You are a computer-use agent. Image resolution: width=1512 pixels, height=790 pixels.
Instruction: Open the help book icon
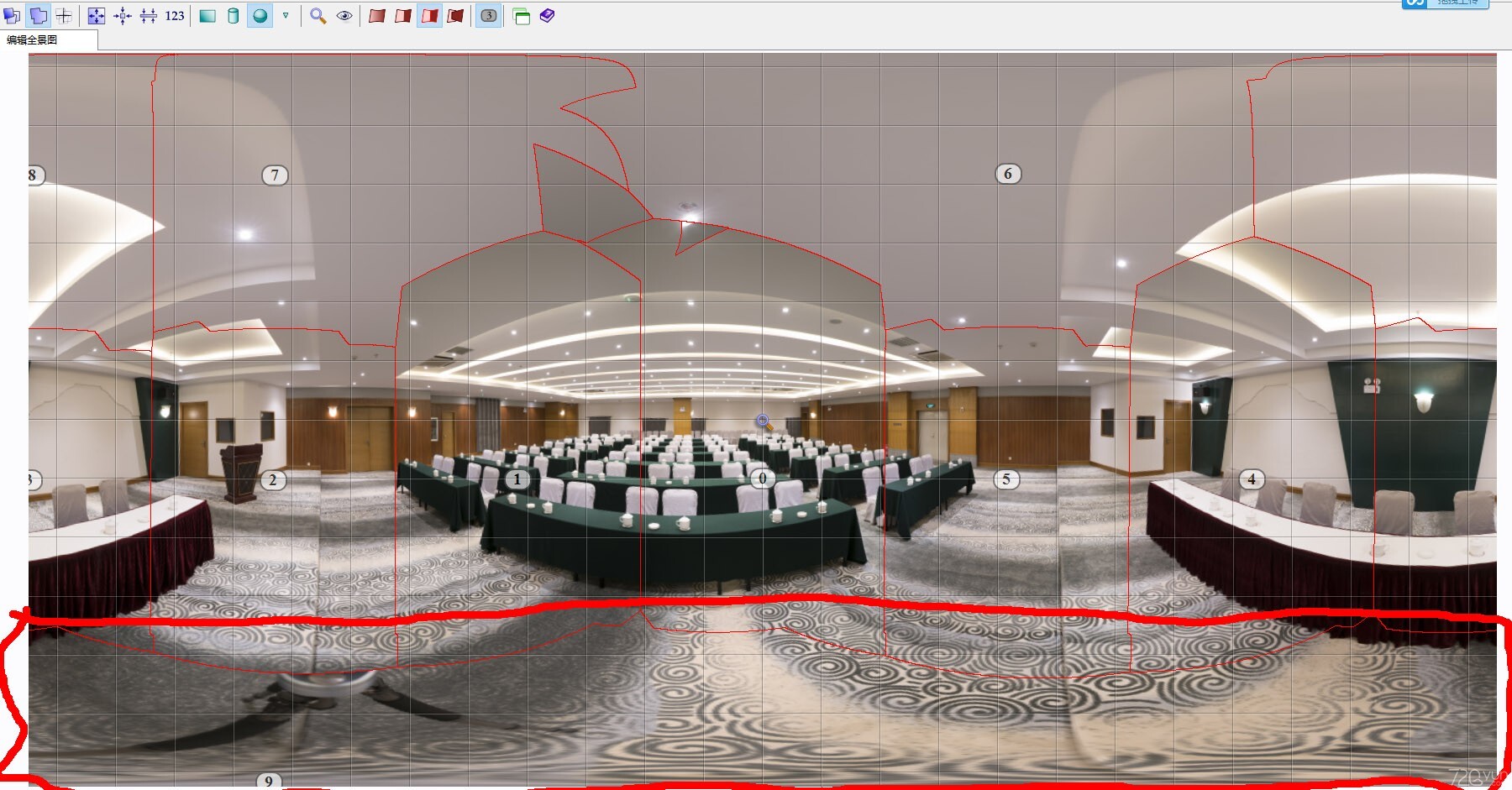(548, 16)
